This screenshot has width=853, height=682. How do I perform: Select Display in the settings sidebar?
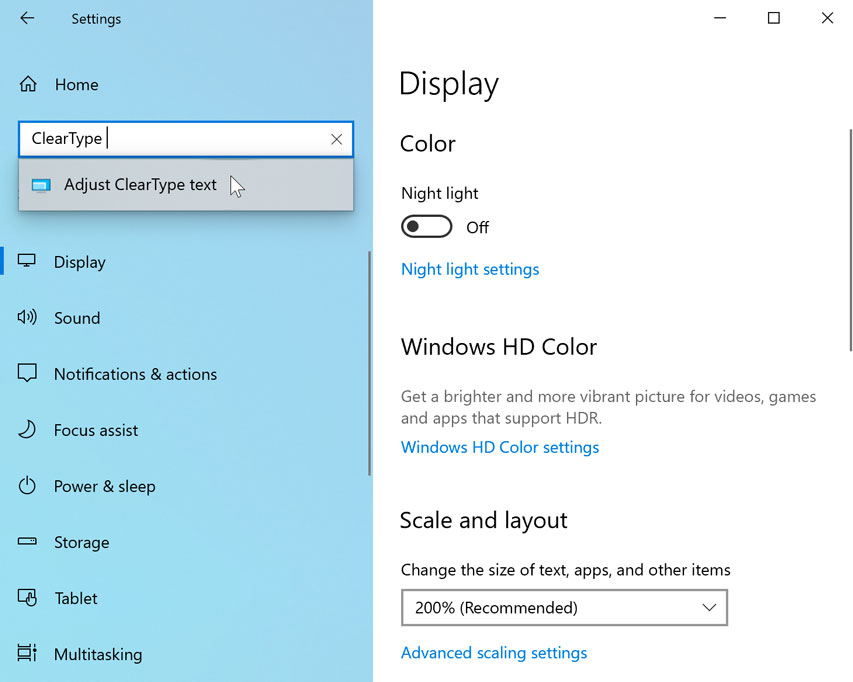pyautogui.click(x=78, y=262)
